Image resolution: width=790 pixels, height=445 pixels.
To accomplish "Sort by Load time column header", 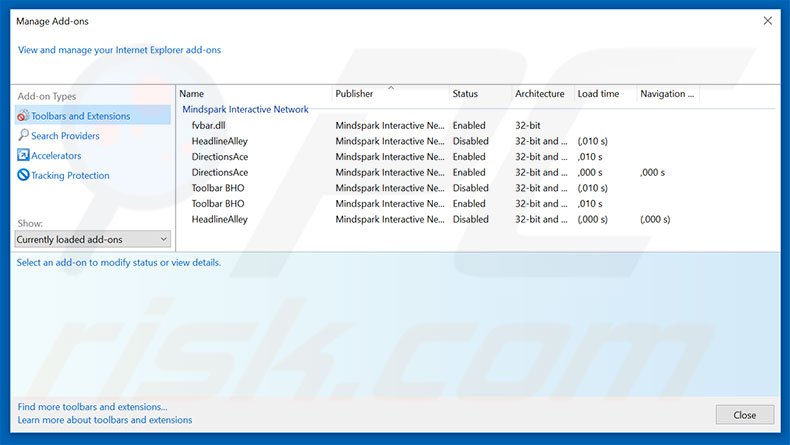I will coord(598,94).
